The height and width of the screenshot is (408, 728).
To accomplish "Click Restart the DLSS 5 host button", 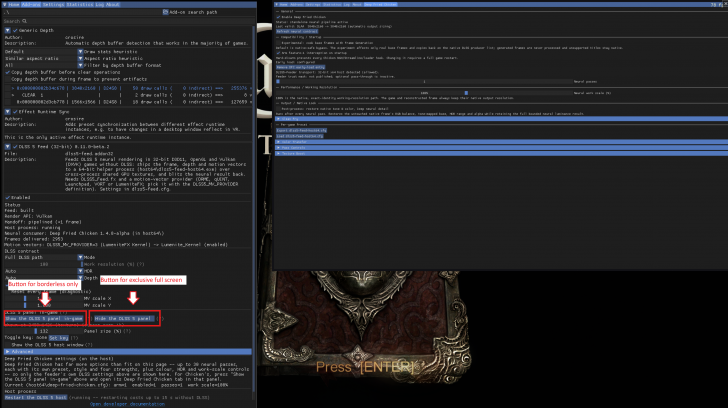I will tap(36, 397).
